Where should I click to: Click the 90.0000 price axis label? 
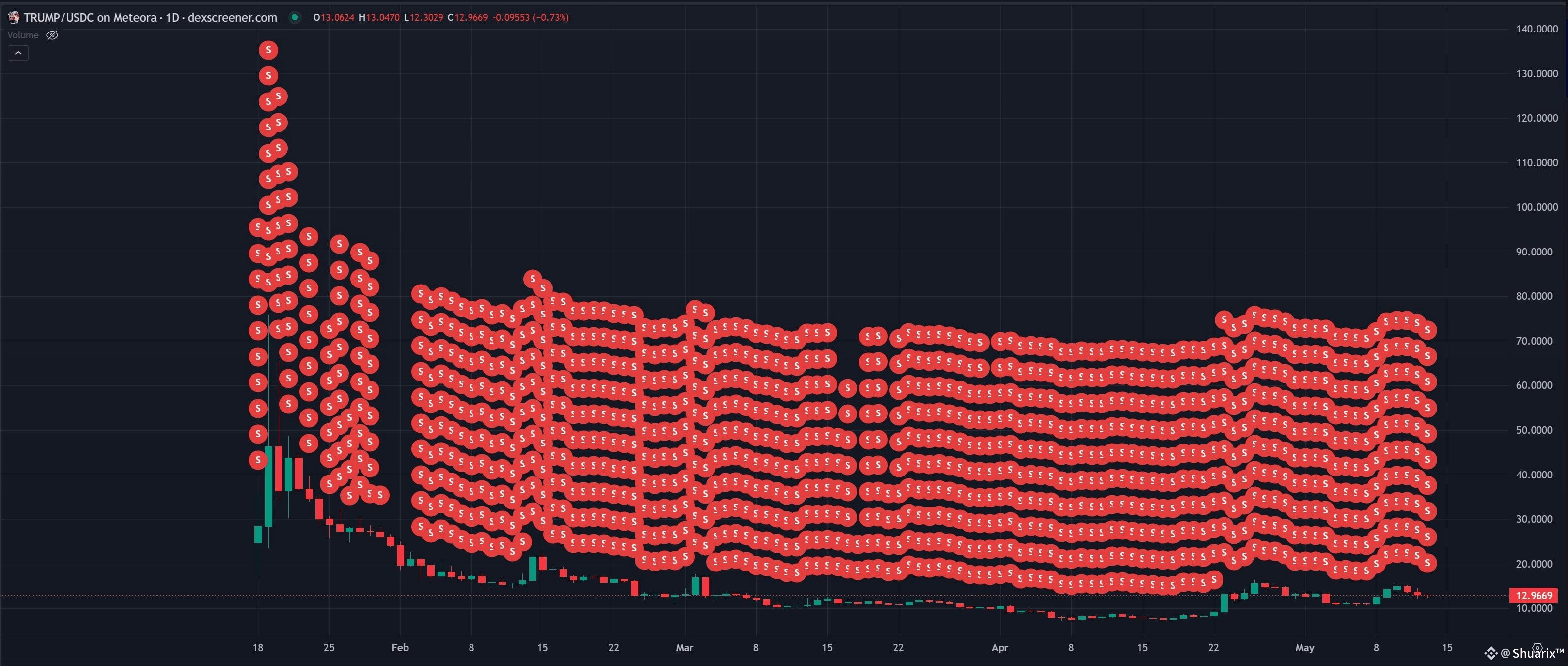click(x=1535, y=252)
